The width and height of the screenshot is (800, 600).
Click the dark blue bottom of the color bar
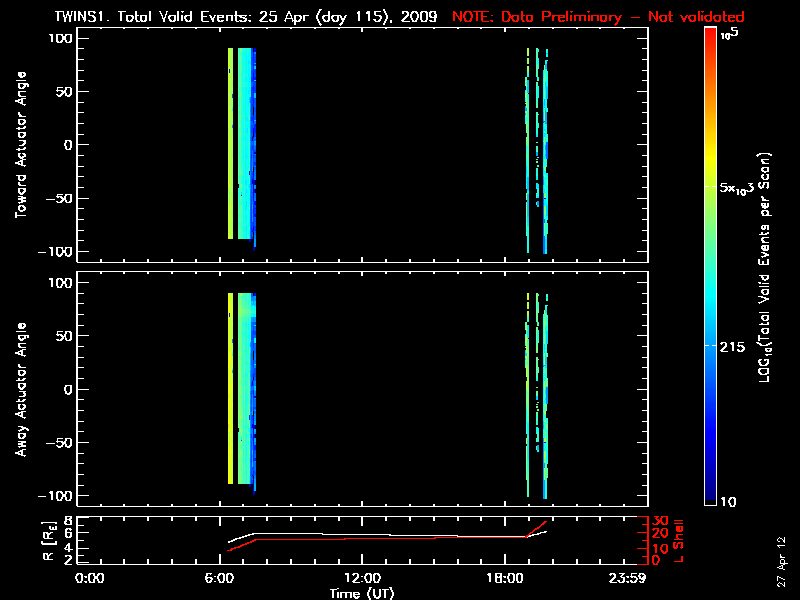point(710,495)
